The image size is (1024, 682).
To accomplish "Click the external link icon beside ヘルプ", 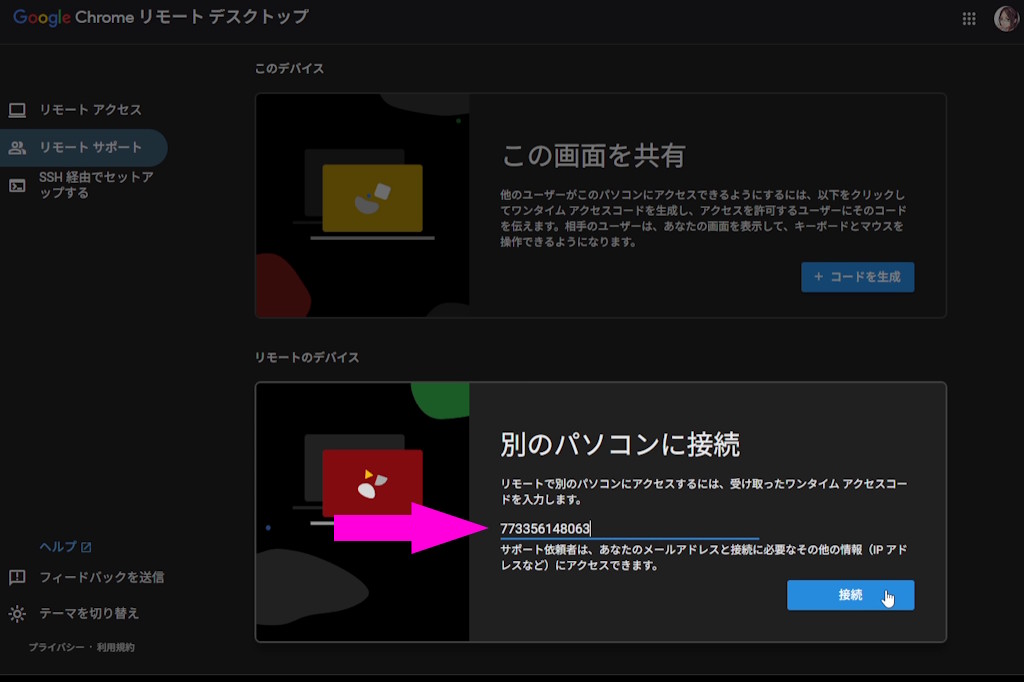I will tap(86, 547).
